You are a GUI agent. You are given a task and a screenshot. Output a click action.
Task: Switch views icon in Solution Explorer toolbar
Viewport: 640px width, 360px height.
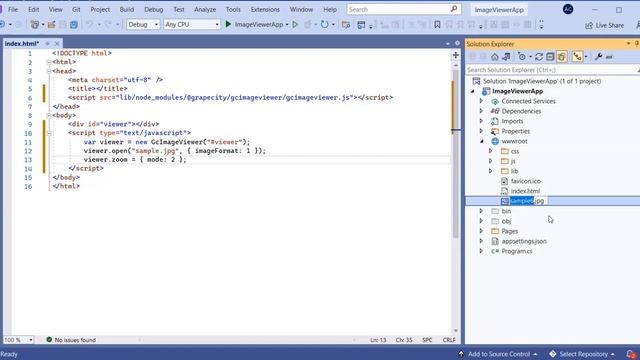pos(506,57)
